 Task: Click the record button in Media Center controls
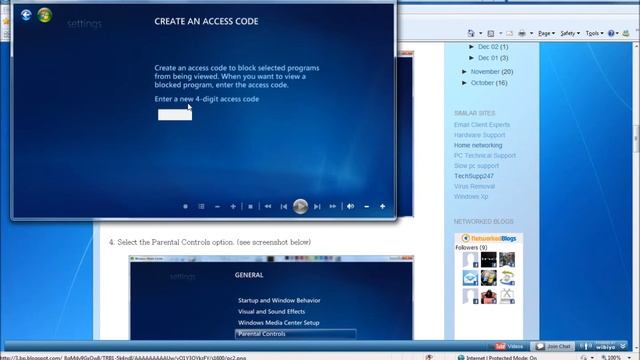click(185, 207)
